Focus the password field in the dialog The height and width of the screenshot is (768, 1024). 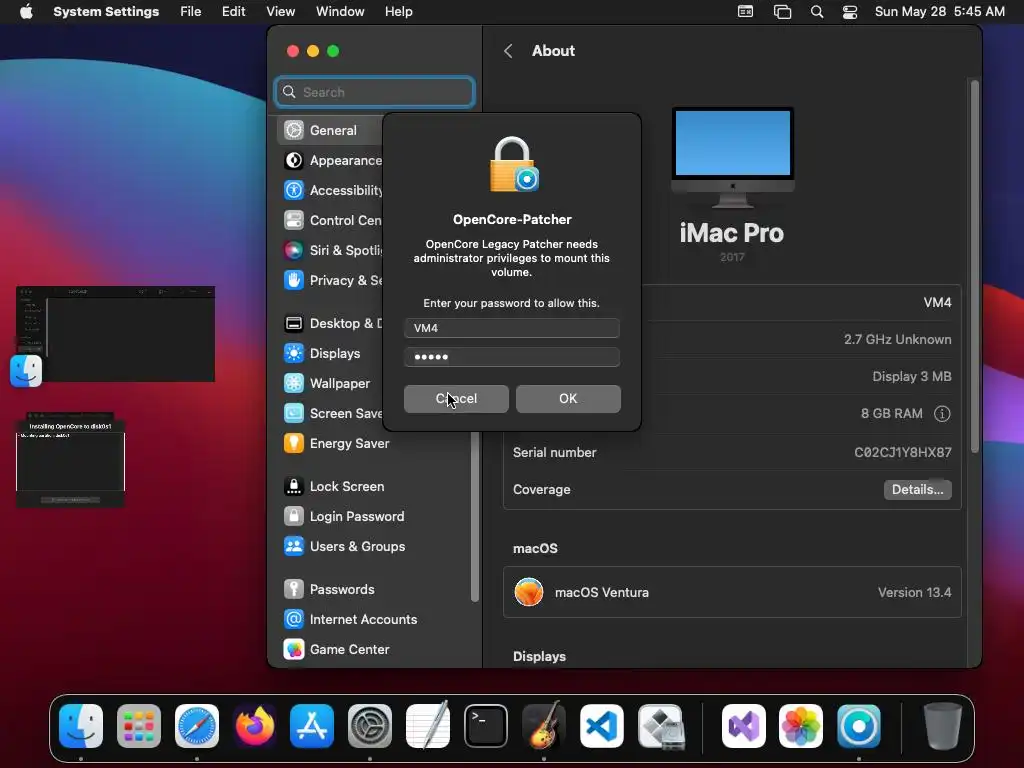tap(512, 357)
